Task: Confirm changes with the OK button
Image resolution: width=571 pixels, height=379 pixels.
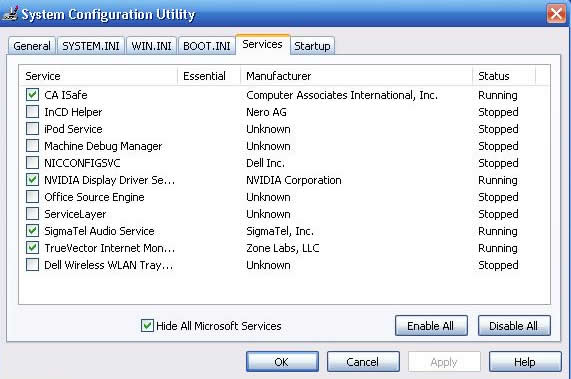Action: click(282, 362)
